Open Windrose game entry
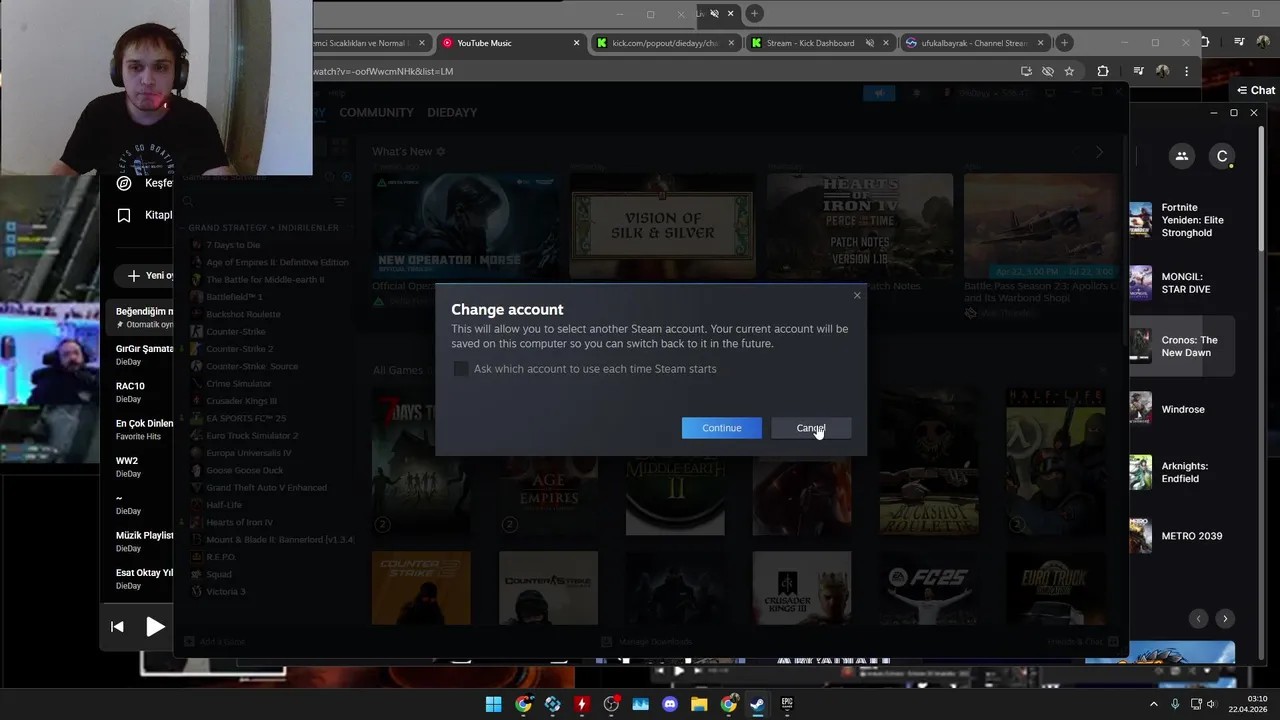Image resolution: width=1280 pixels, height=720 pixels. tap(1182, 409)
